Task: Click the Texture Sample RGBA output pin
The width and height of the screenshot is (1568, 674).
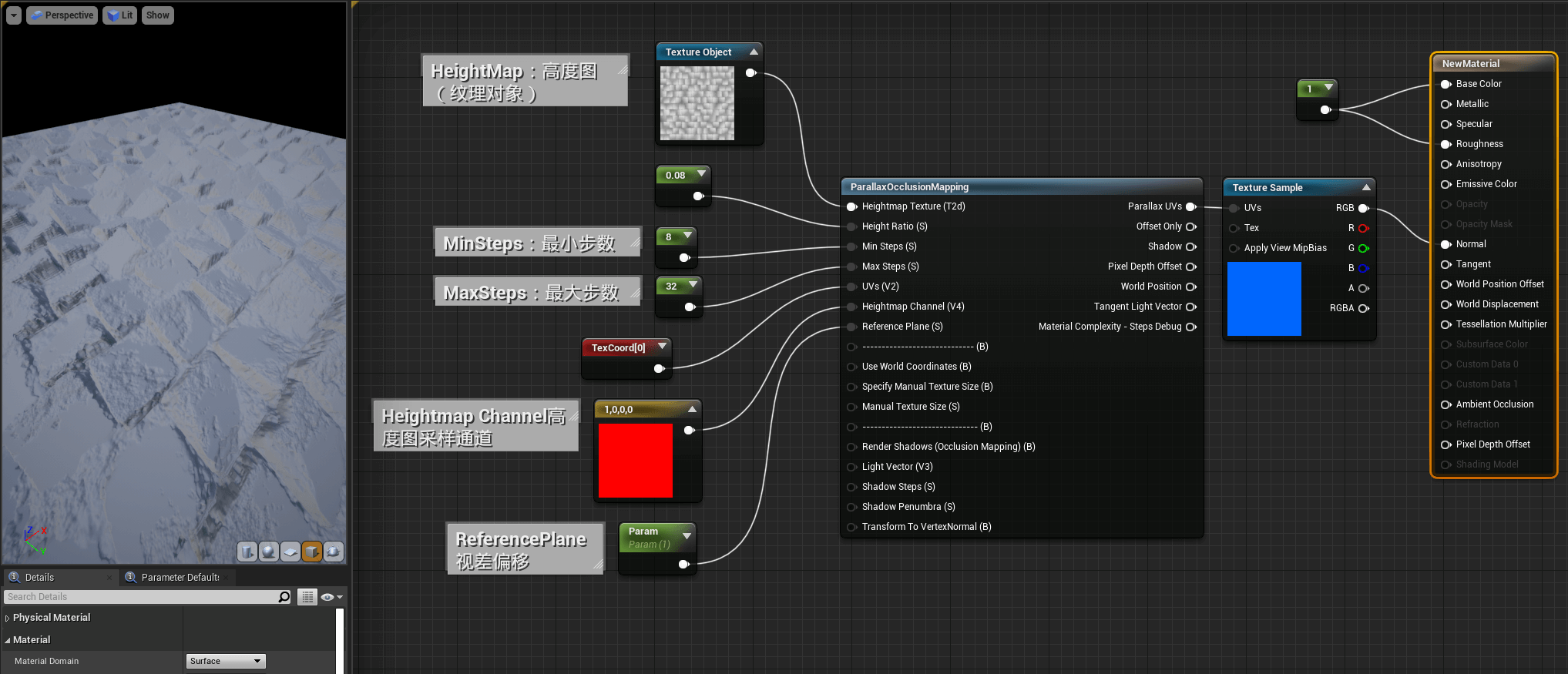Action: click(x=1364, y=308)
